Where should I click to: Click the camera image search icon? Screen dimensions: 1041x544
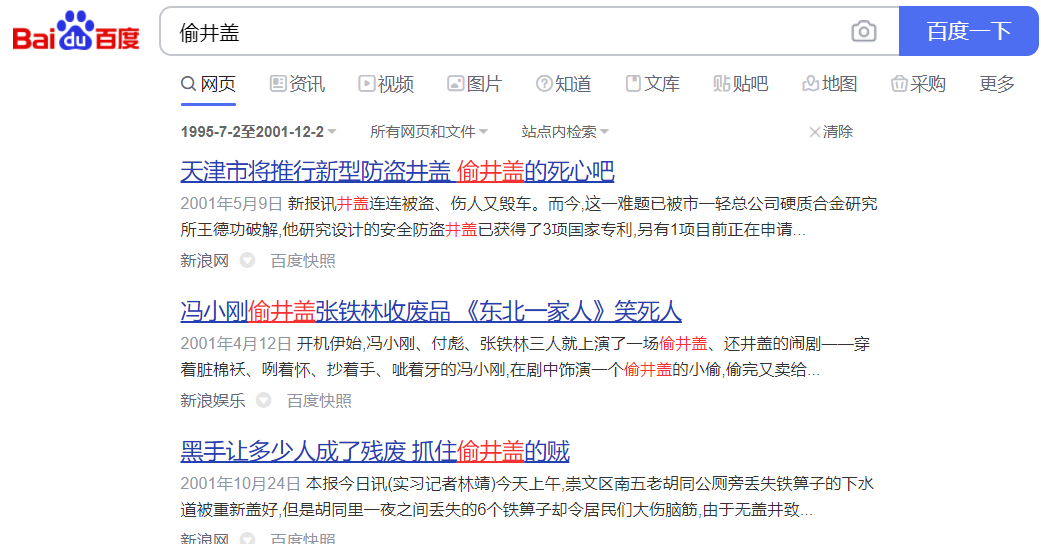pos(863,32)
